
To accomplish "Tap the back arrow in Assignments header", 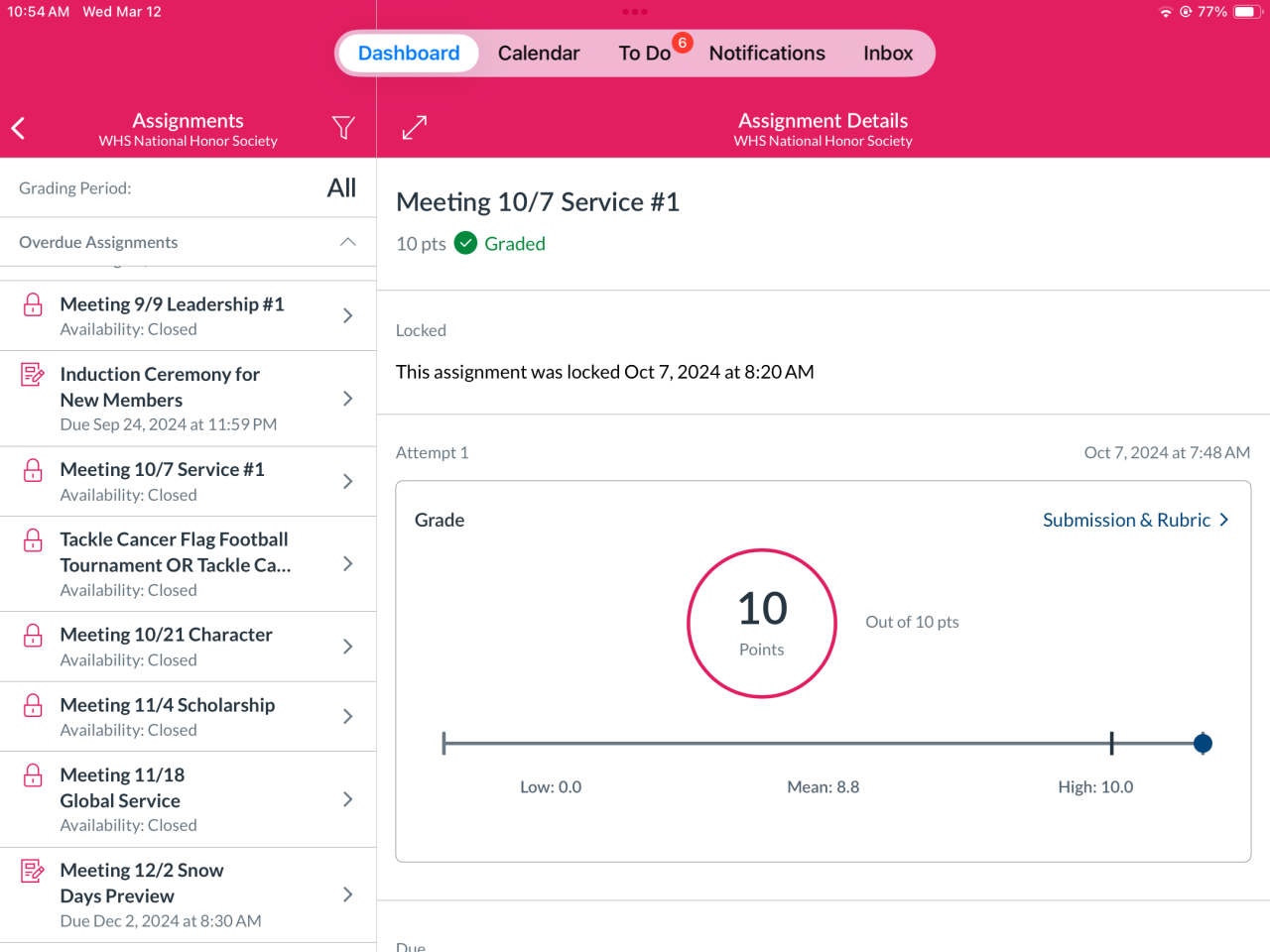I will [18, 128].
